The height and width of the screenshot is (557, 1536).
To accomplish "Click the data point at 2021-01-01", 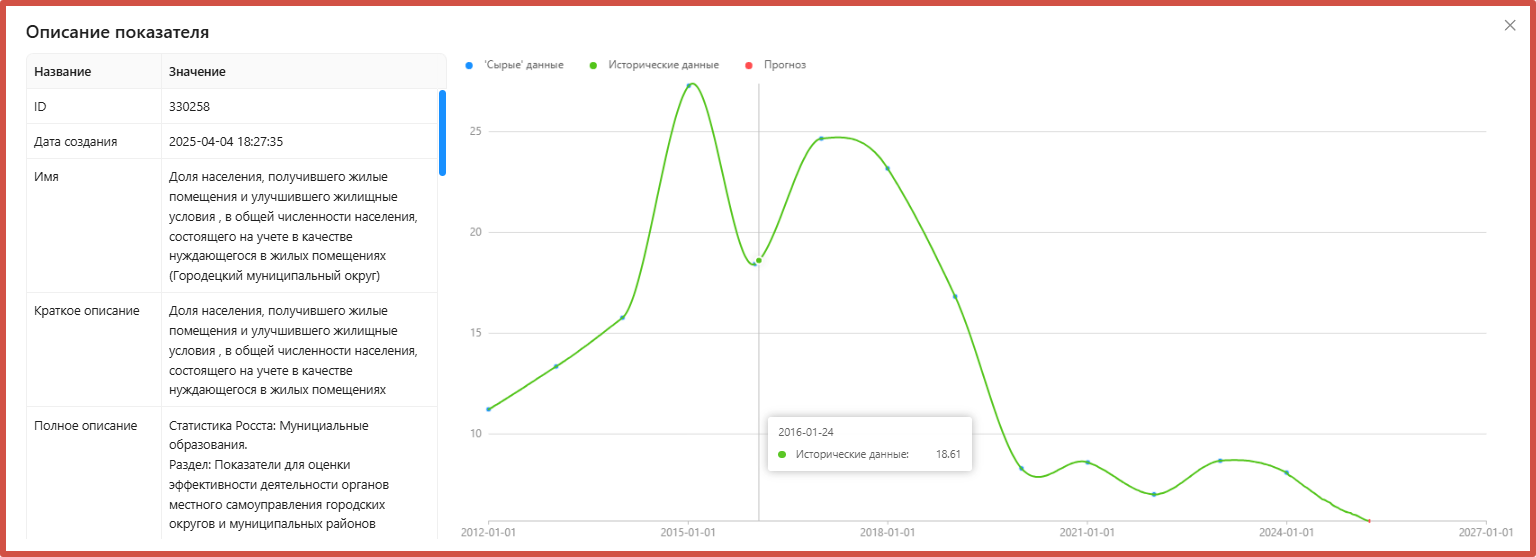I will 1087,462.
